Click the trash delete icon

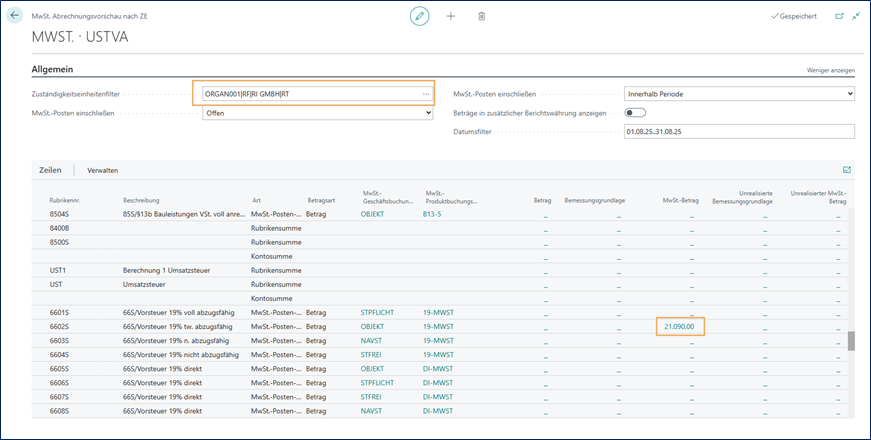481,17
